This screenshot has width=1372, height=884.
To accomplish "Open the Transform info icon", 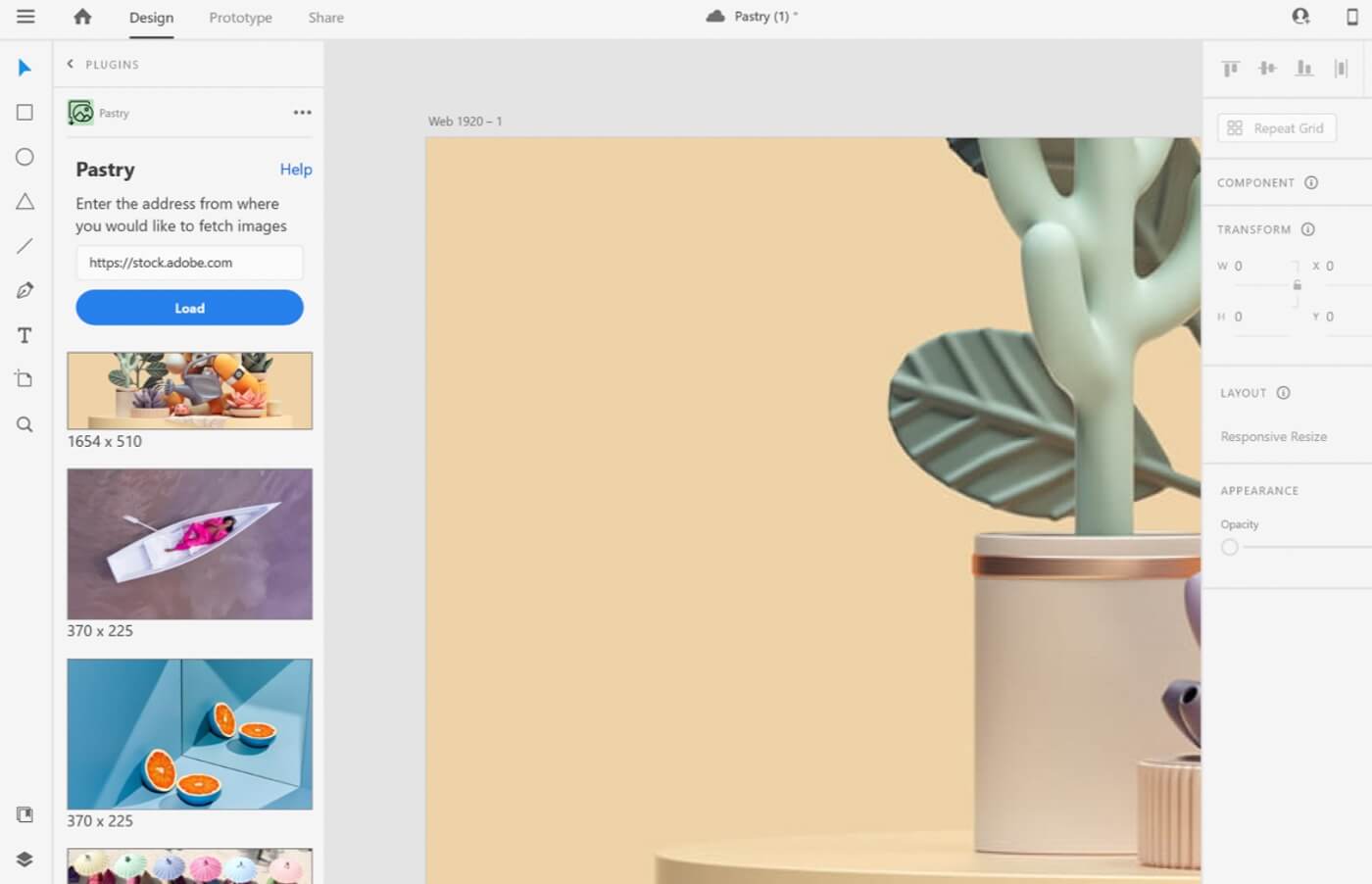I will pos(1307,229).
